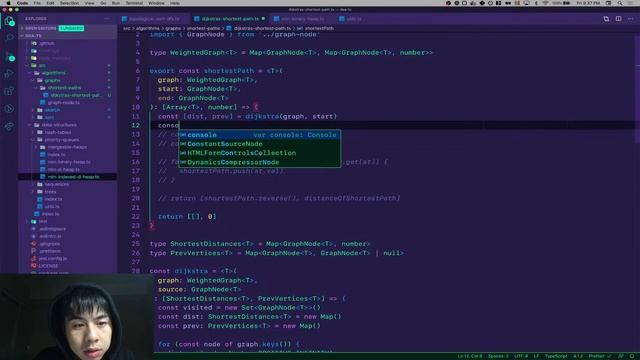The image size is (640, 360).
Task: Collapse the priority-queues folder
Action: [67, 140]
